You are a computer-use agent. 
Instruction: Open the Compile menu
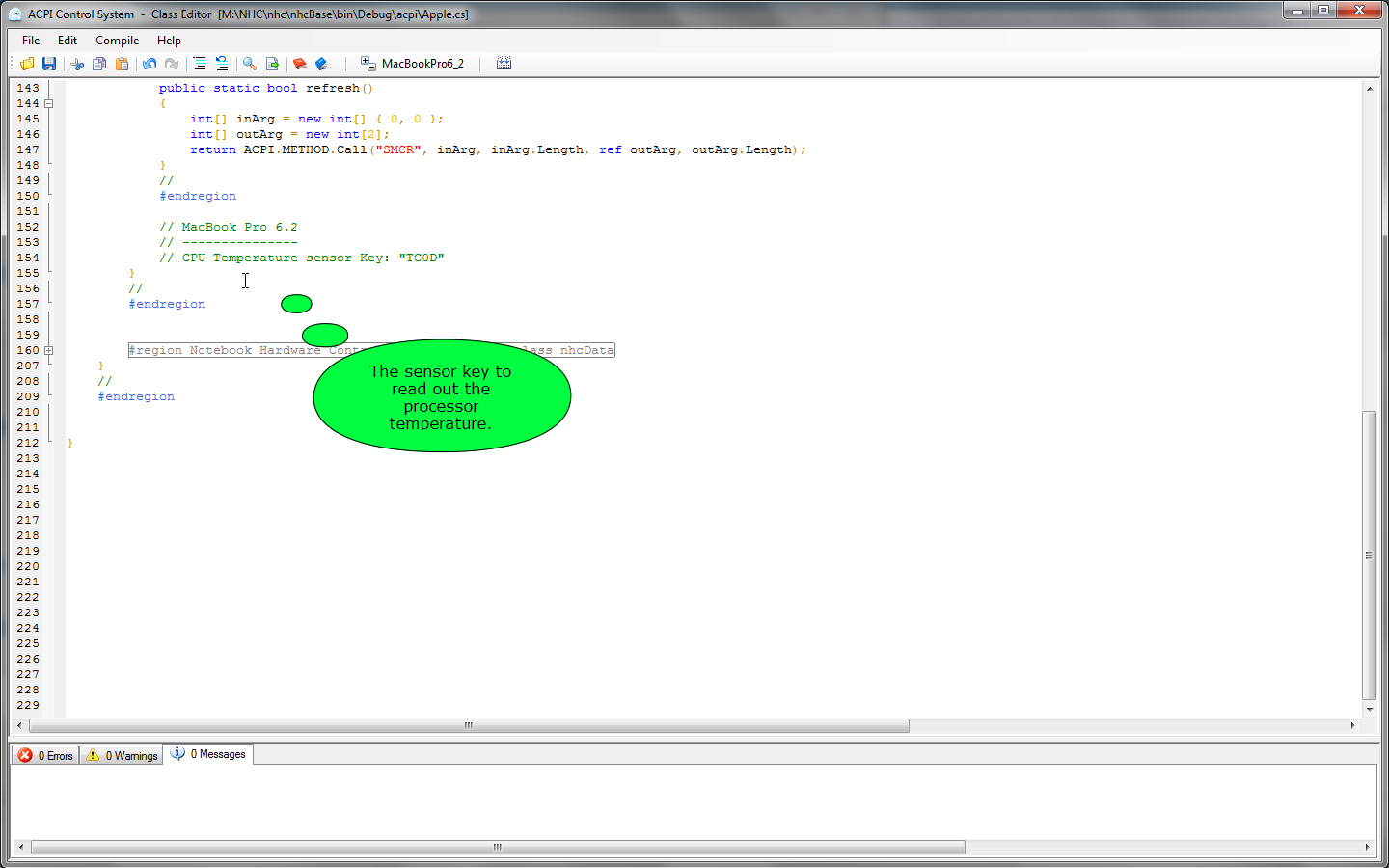point(117,41)
